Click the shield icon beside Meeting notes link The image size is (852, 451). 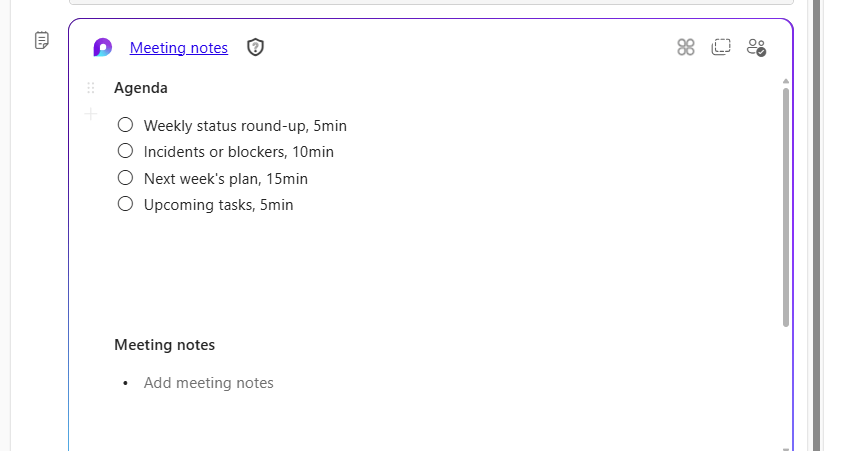pos(256,47)
